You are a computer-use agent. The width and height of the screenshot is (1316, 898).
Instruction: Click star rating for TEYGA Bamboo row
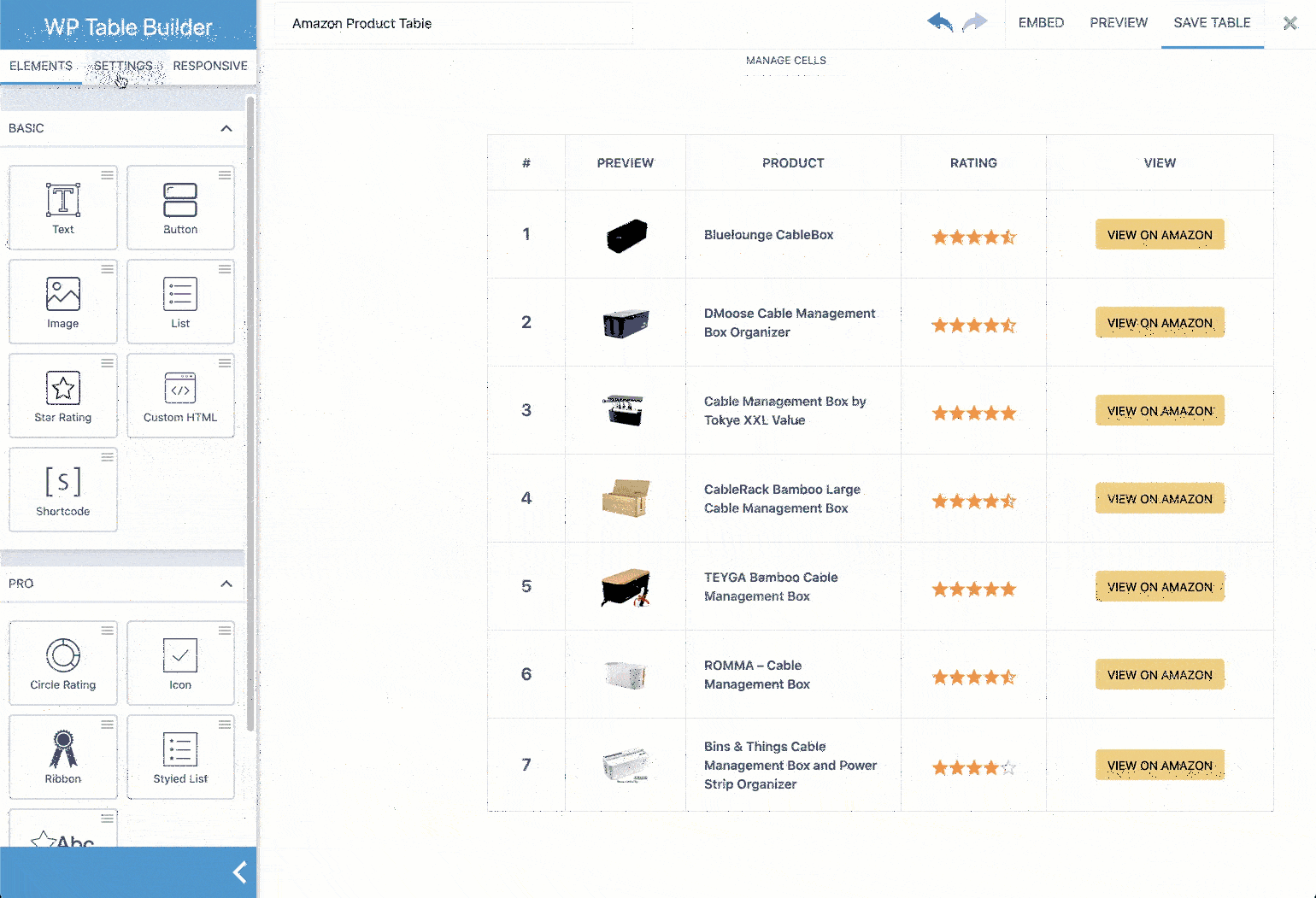[974, 589]
